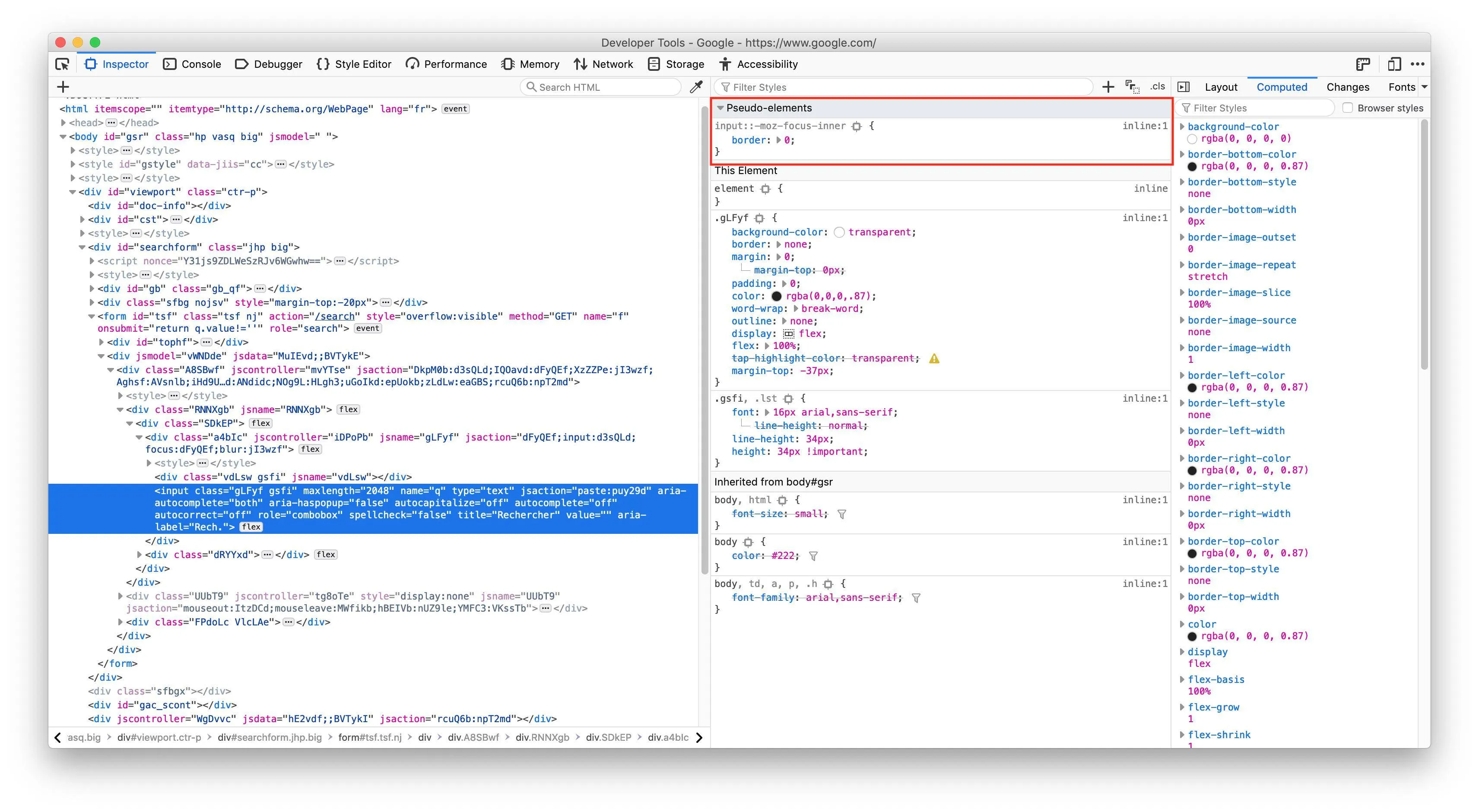Click the eyedropper color picker icon
Screen dimensions: 1479x812
tap(696, 87)
